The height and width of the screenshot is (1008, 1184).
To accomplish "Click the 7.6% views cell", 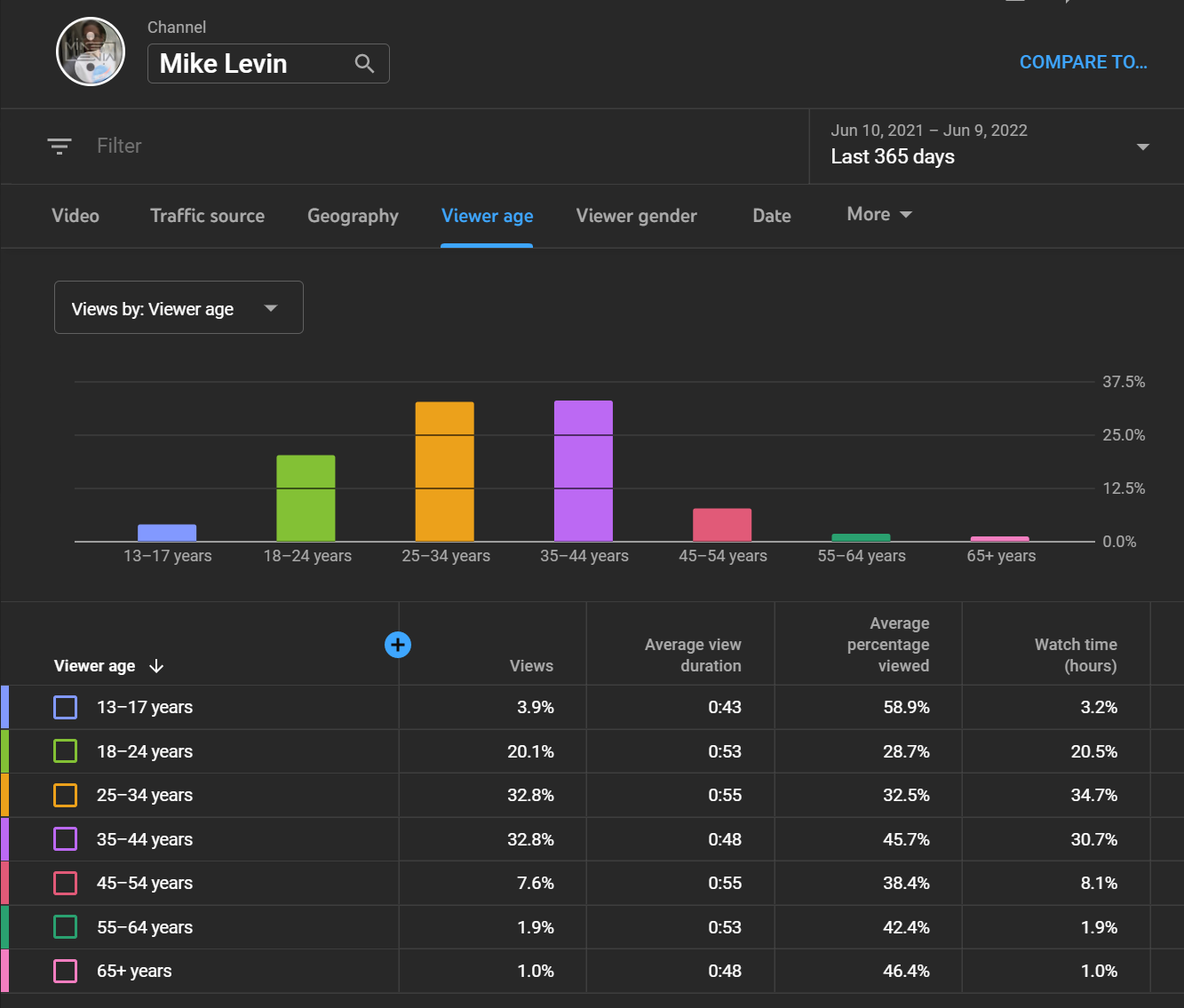I will point(536,883).
